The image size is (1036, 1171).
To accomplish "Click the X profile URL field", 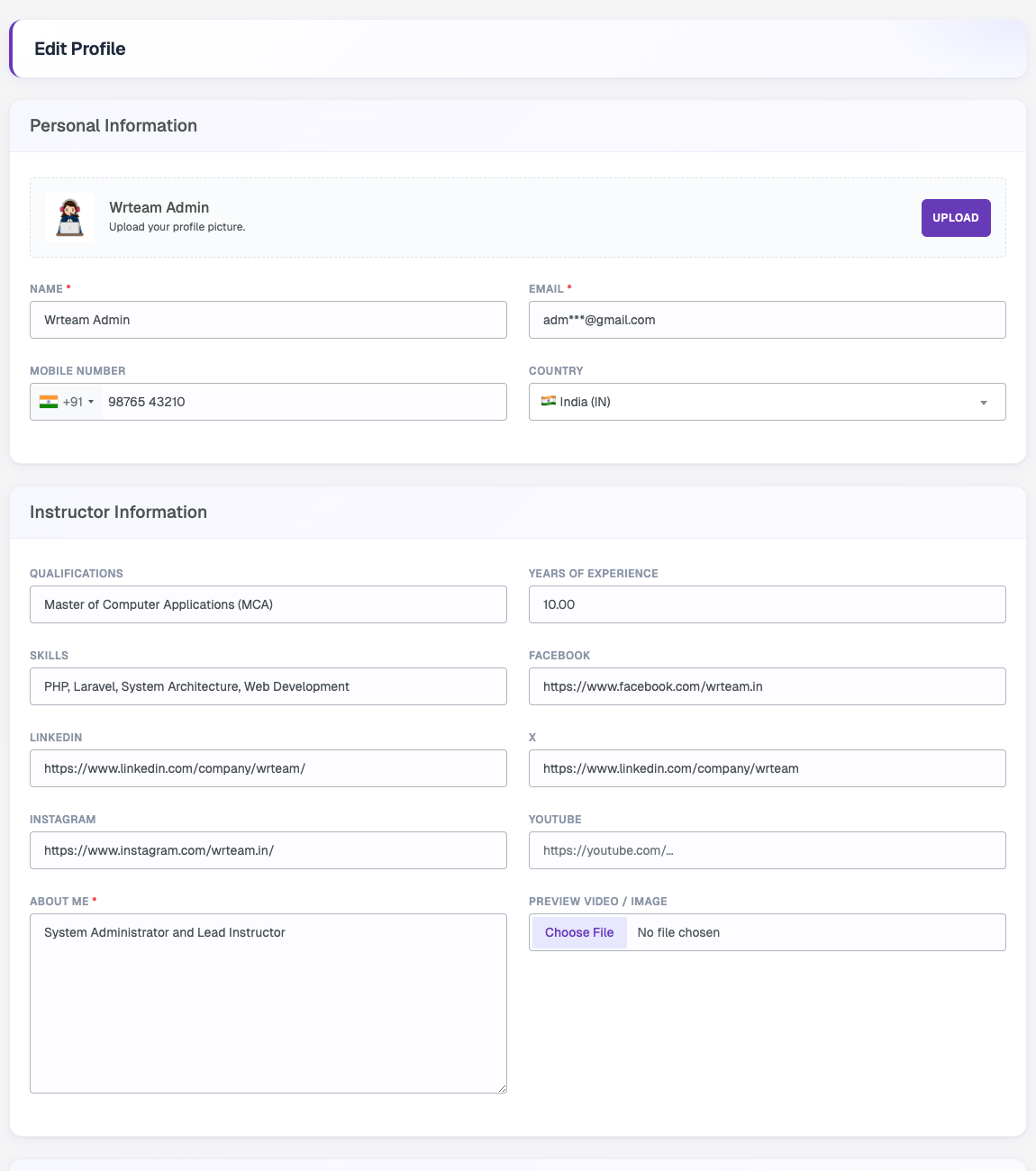I will point(768,768).
